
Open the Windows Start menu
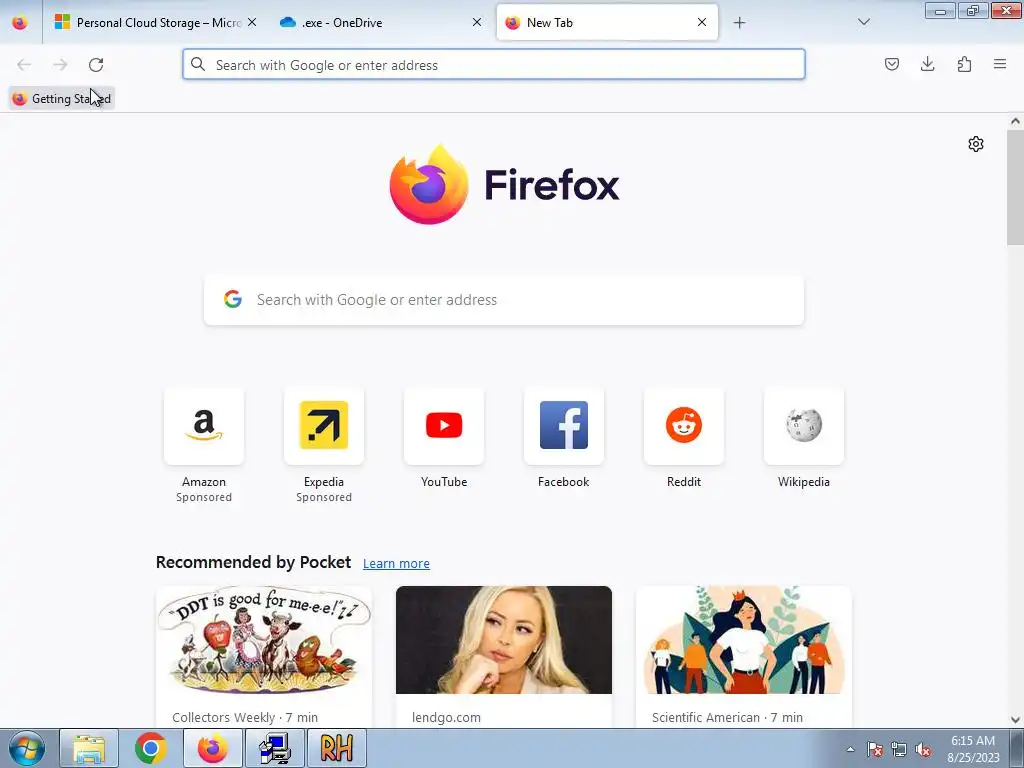click(27, 748)
